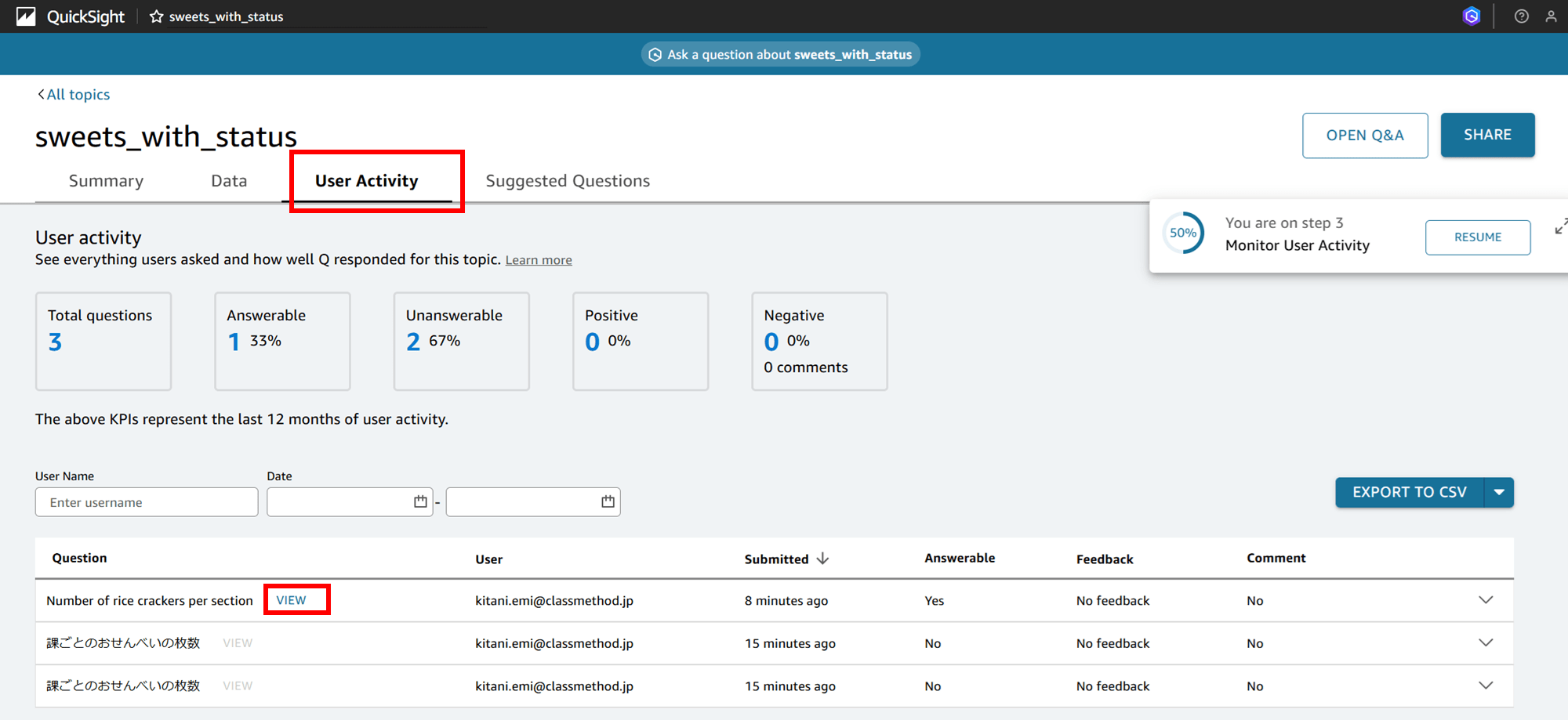1568x720 pixels.
Task: Select the Positive KPI card
Action: (641, 342)
